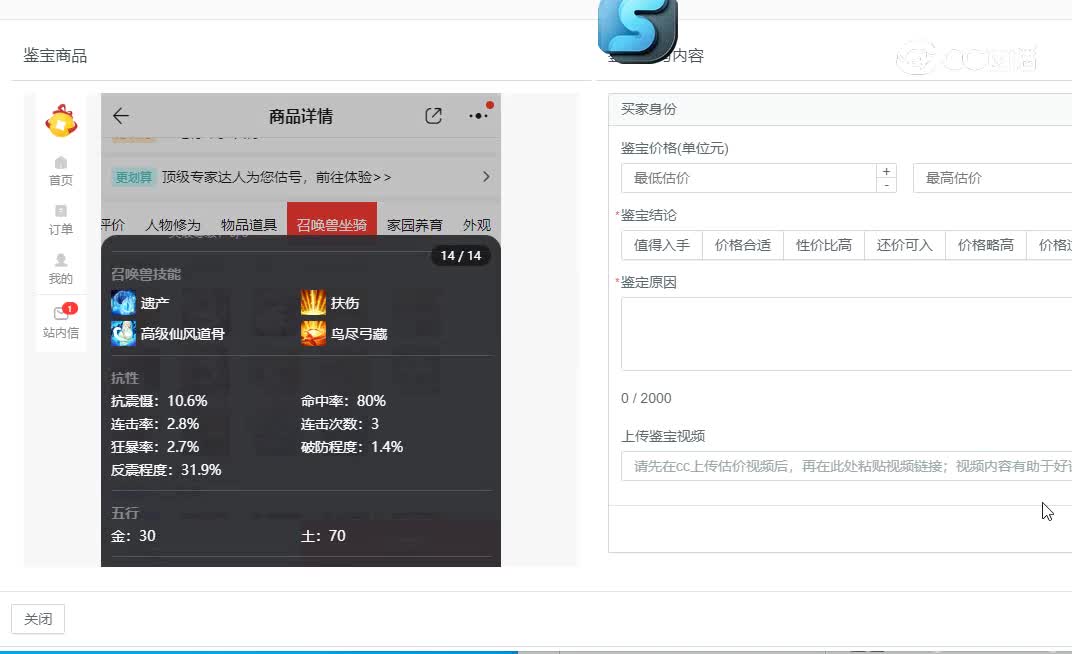The height and width of the screenshot is (654, 1072).
Task: Click the treasure pouch logo icon
Action: (61, 122)
